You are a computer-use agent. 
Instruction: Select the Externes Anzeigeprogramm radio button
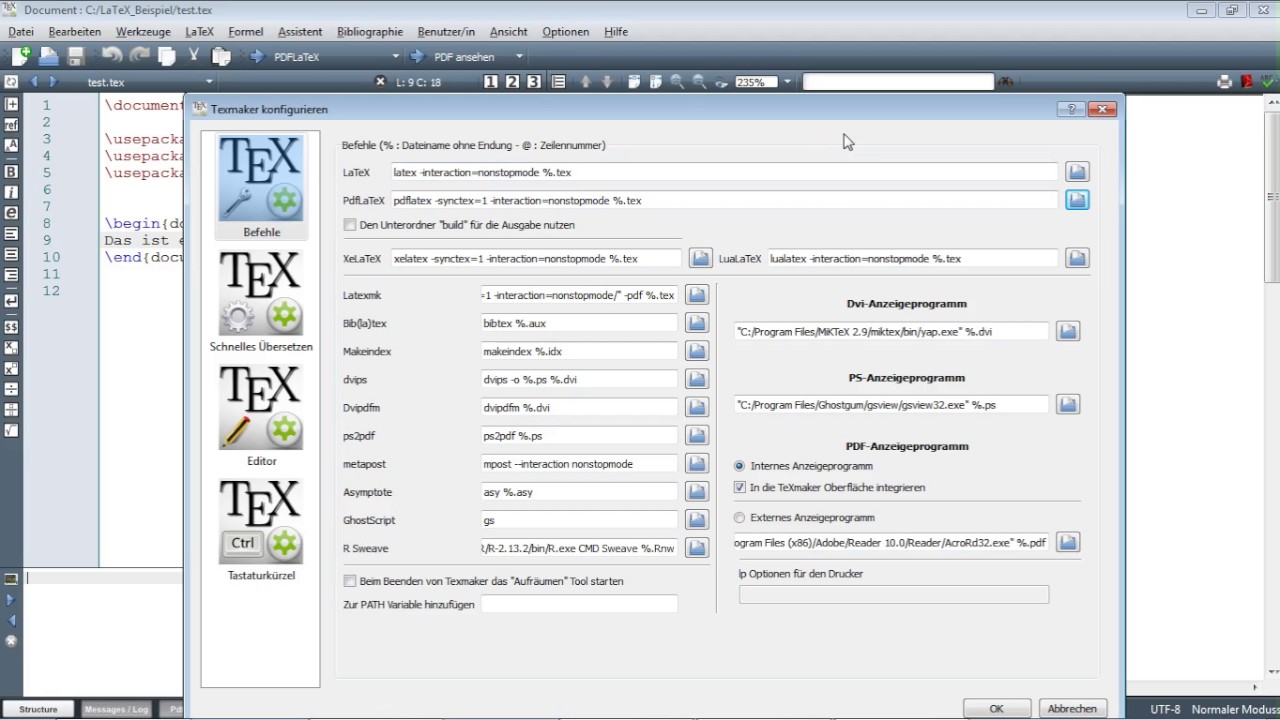[x=740, y=518]
